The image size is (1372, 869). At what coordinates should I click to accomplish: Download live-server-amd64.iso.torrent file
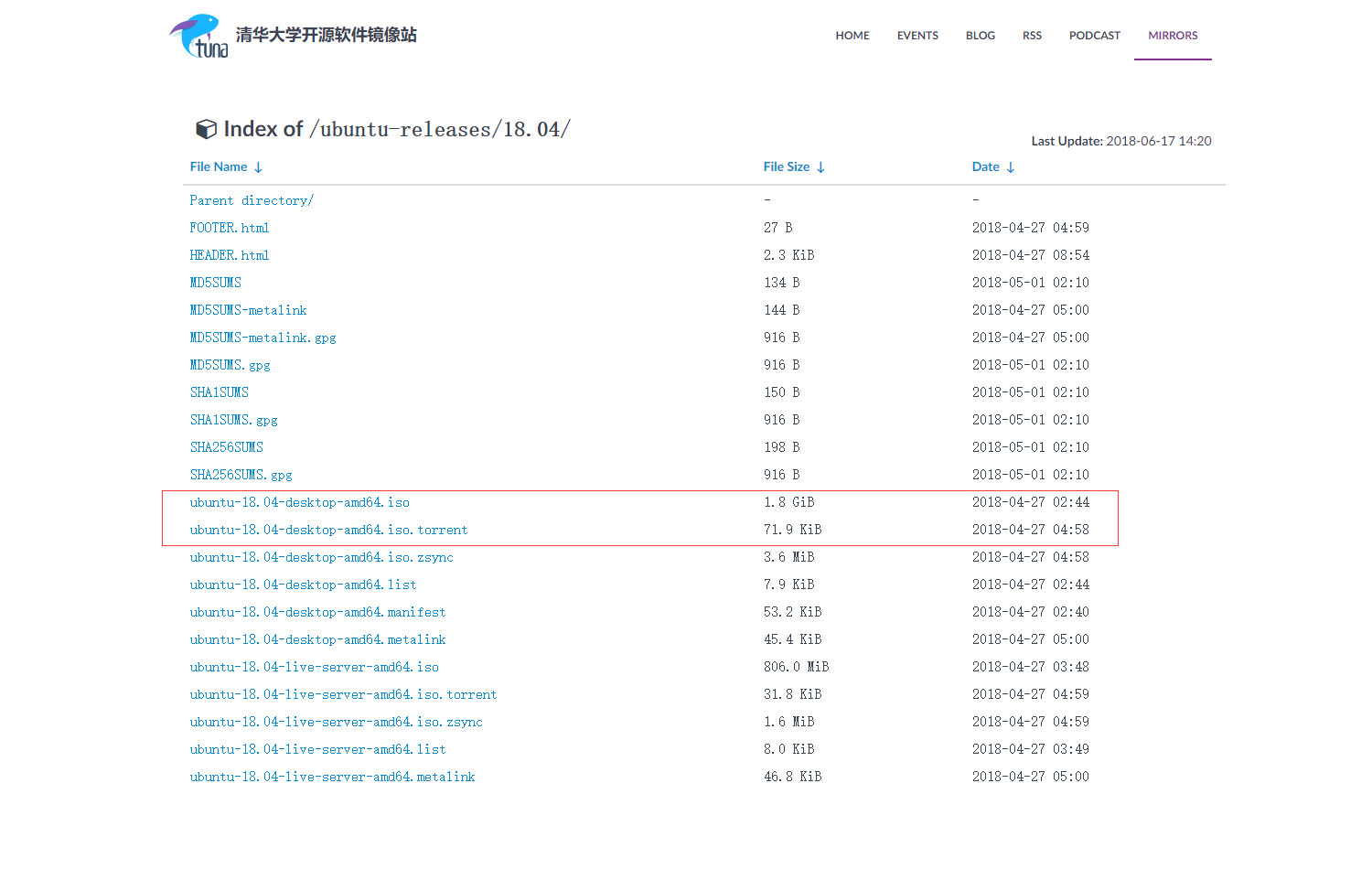343,694
